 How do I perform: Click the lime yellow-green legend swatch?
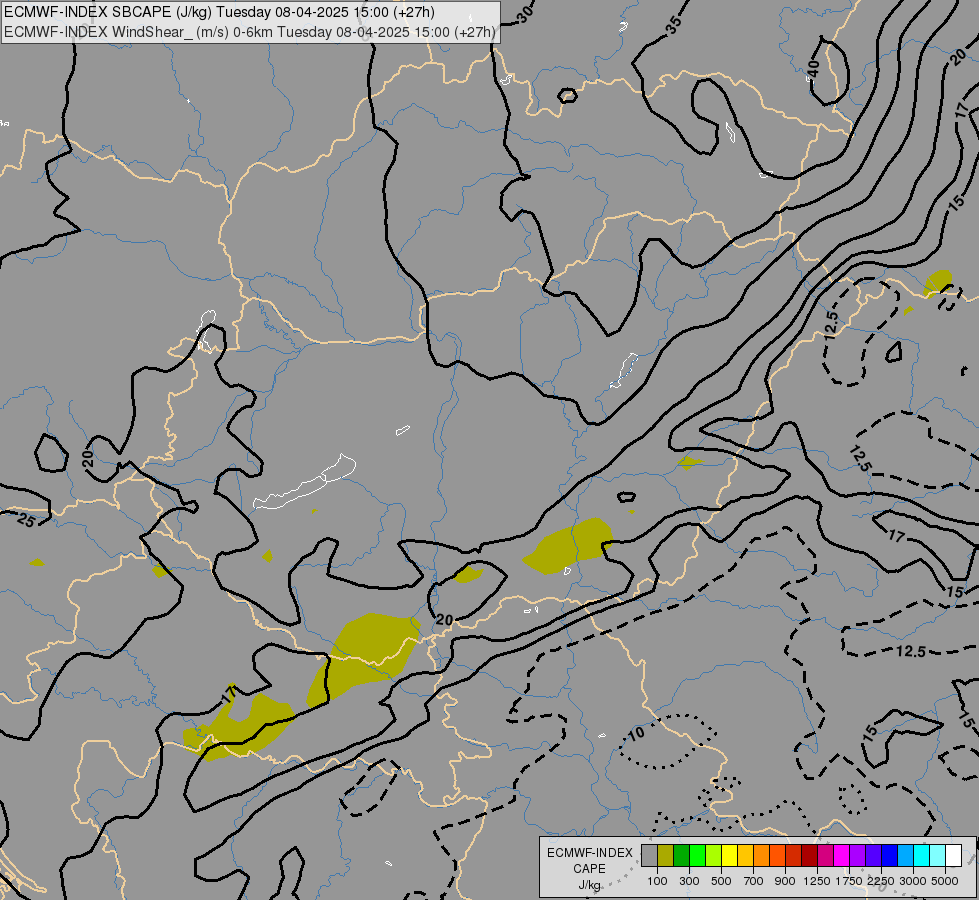(714, 855)
